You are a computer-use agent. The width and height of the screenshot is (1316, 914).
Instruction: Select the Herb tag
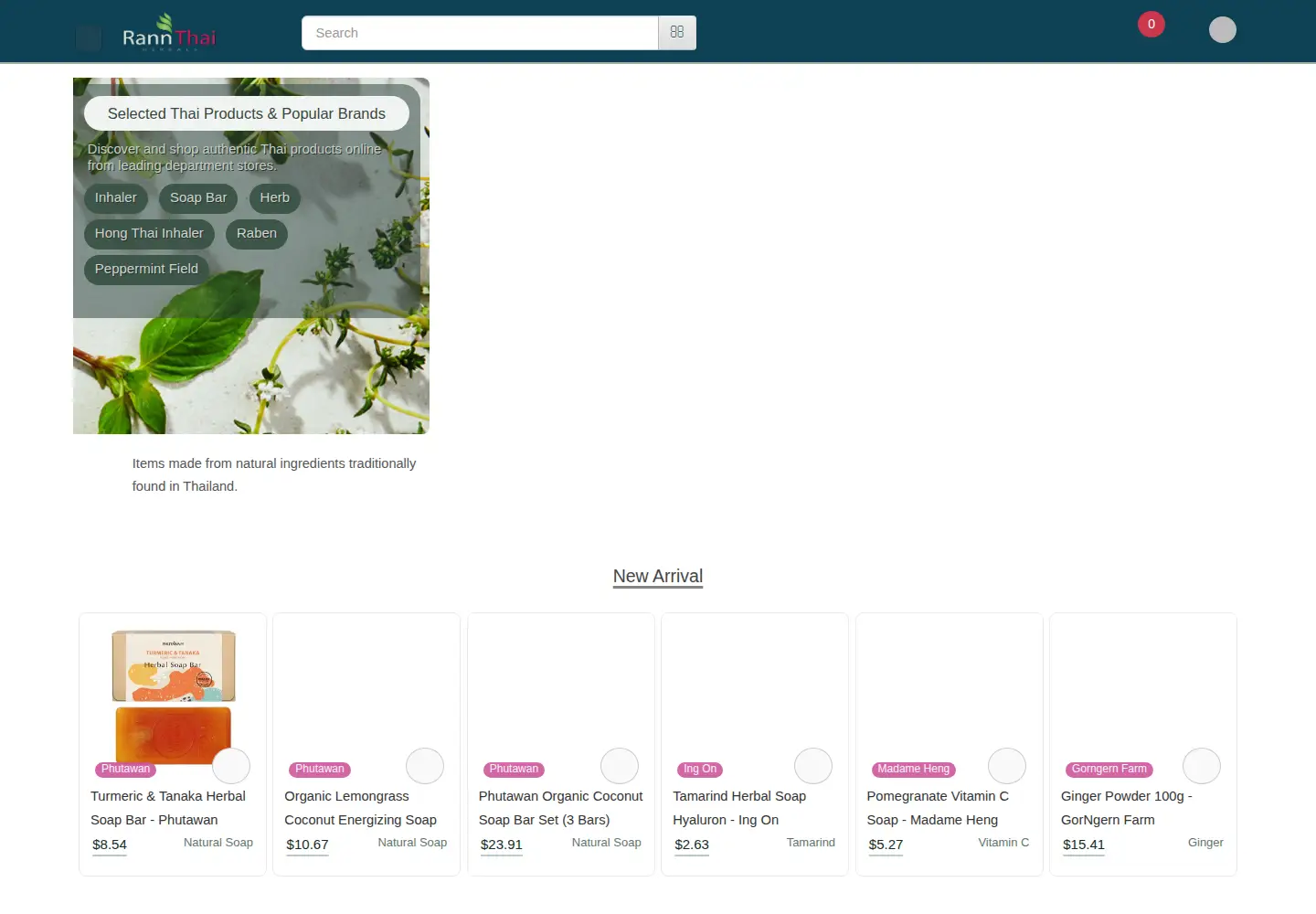click(x=274, y=198)
